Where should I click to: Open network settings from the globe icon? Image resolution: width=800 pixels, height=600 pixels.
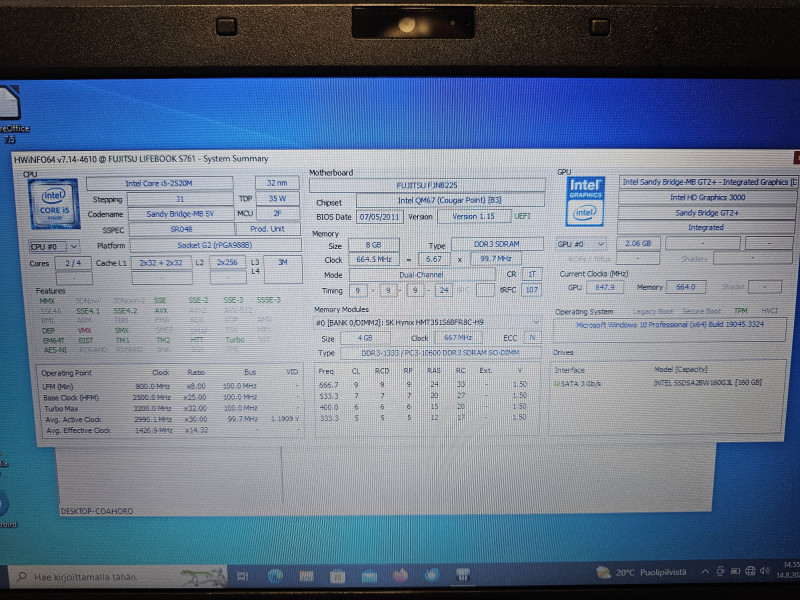pos(750,571)
